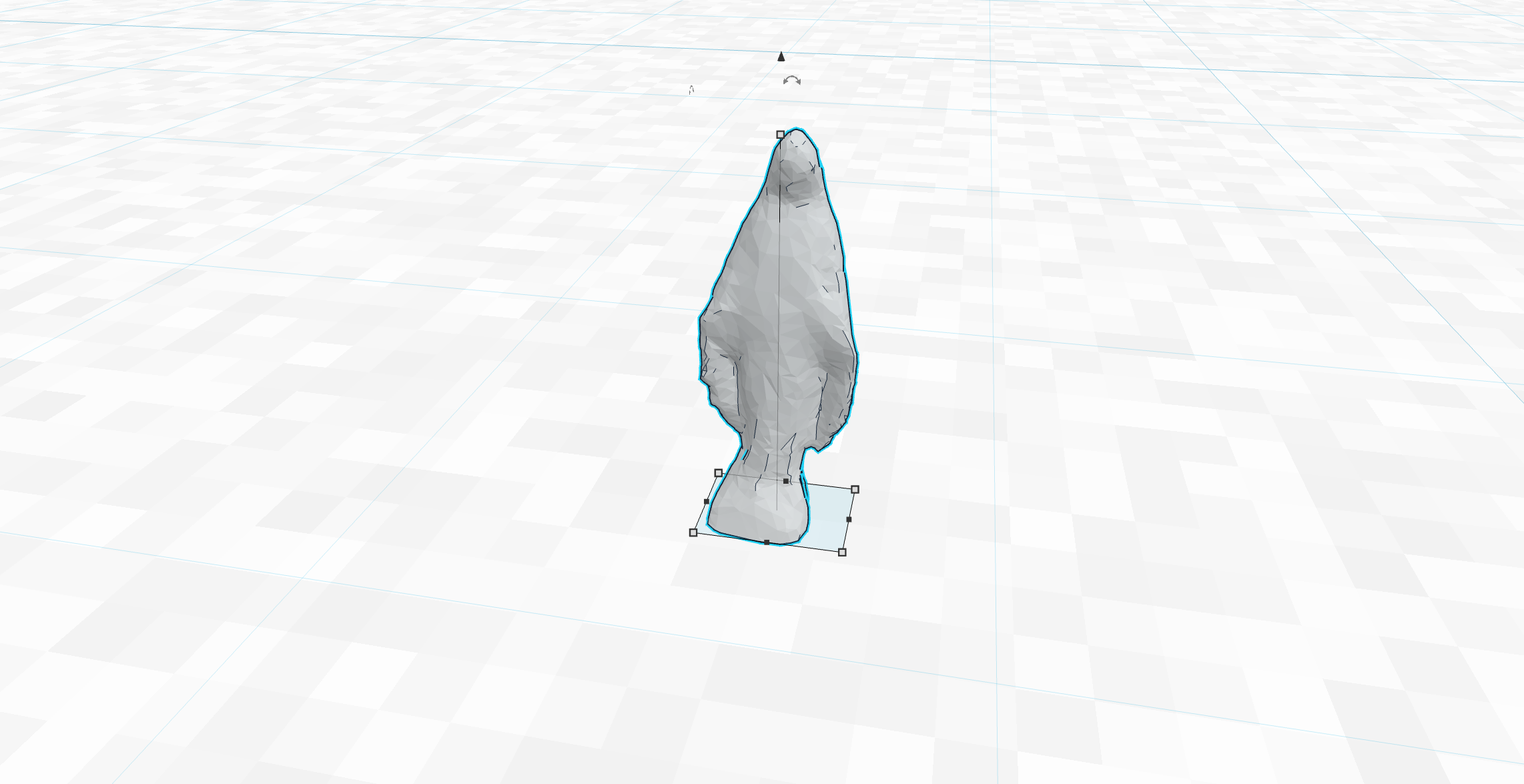Click the white scale handle atop the arrowhead tip
Screen dimensions: 1524x784
780,135
